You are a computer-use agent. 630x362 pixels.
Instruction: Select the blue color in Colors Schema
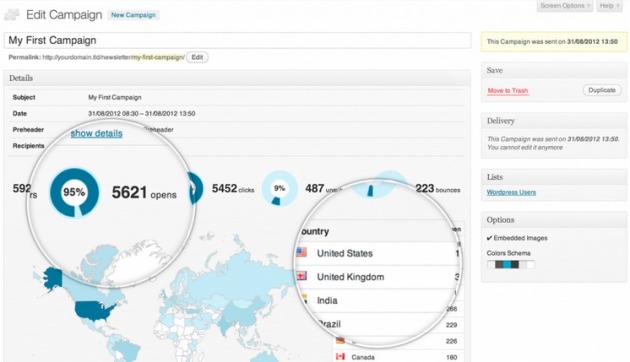point(507,264)
